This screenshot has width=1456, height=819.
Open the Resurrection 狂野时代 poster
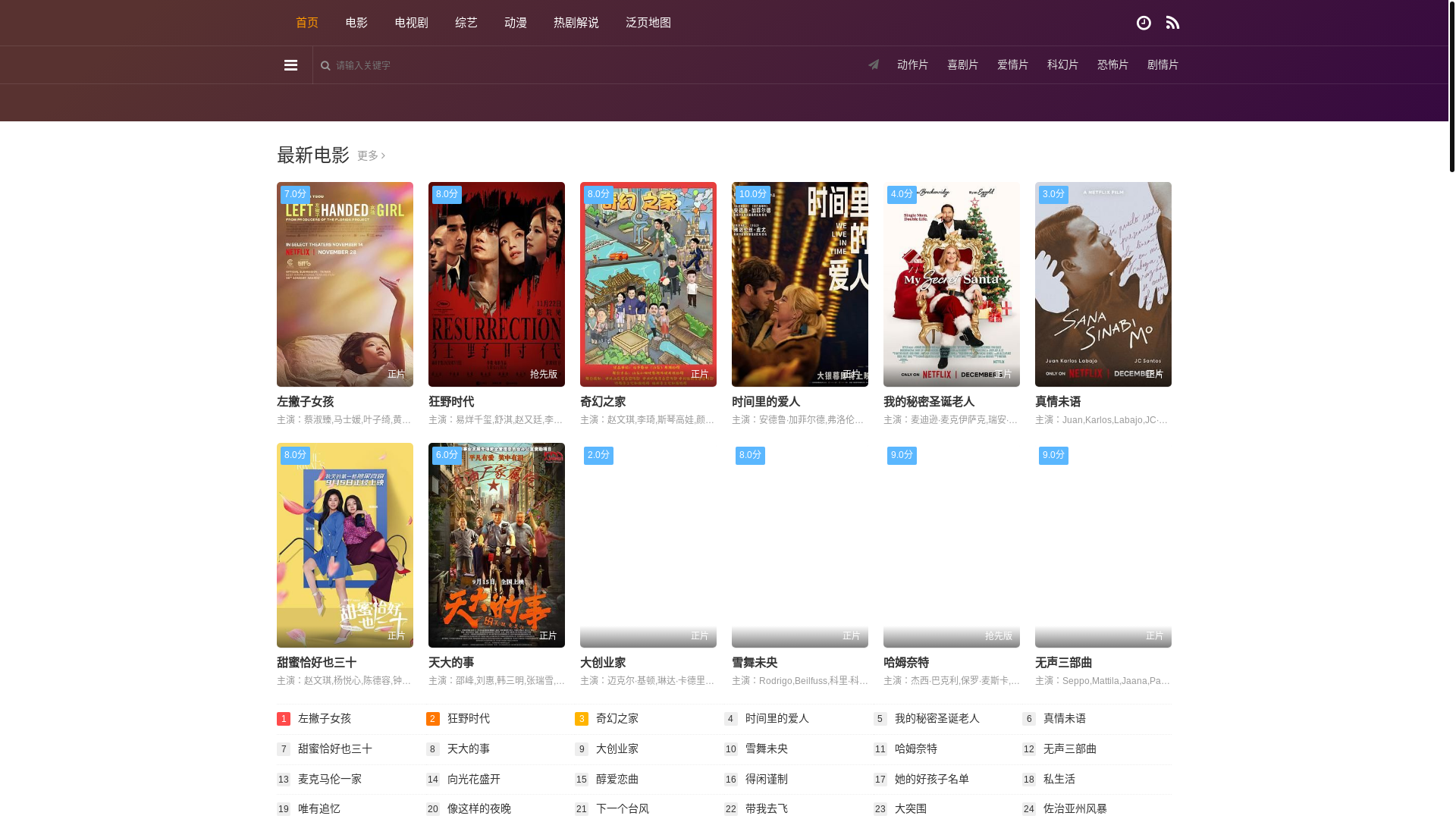pyautogui.click(x=496, y=284)
